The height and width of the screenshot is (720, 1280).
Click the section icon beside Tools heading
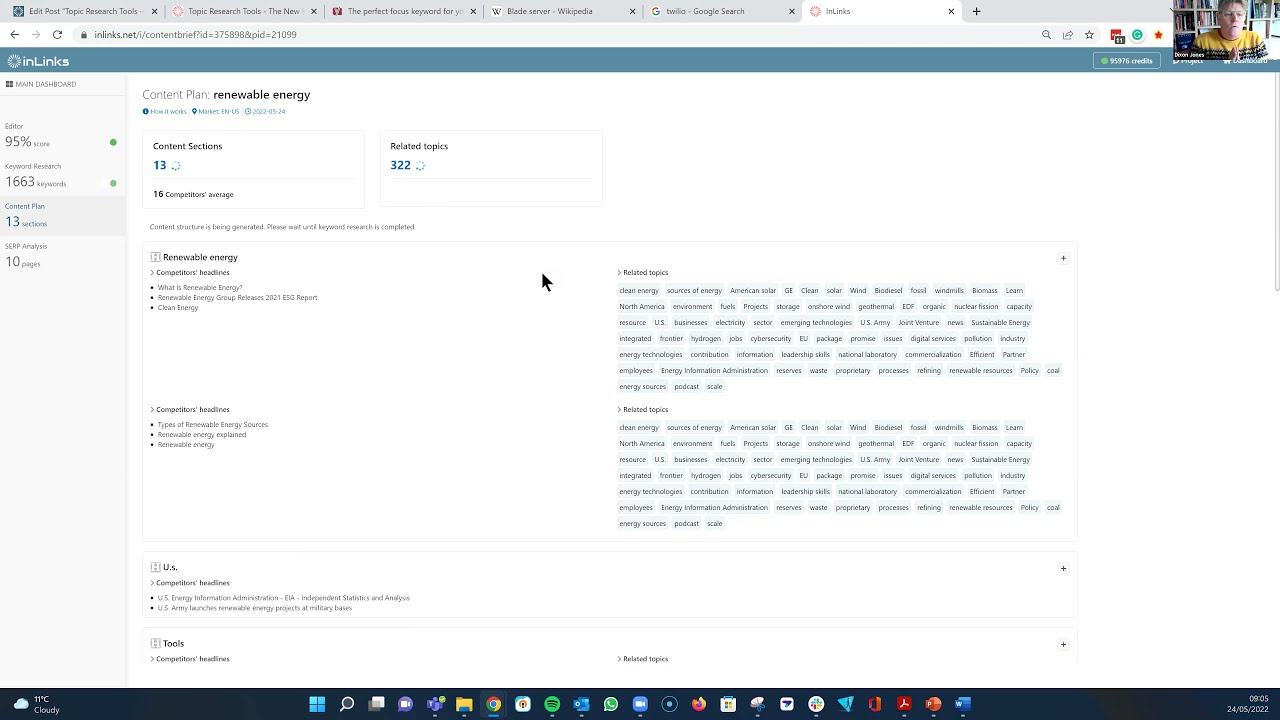(155, 643)
